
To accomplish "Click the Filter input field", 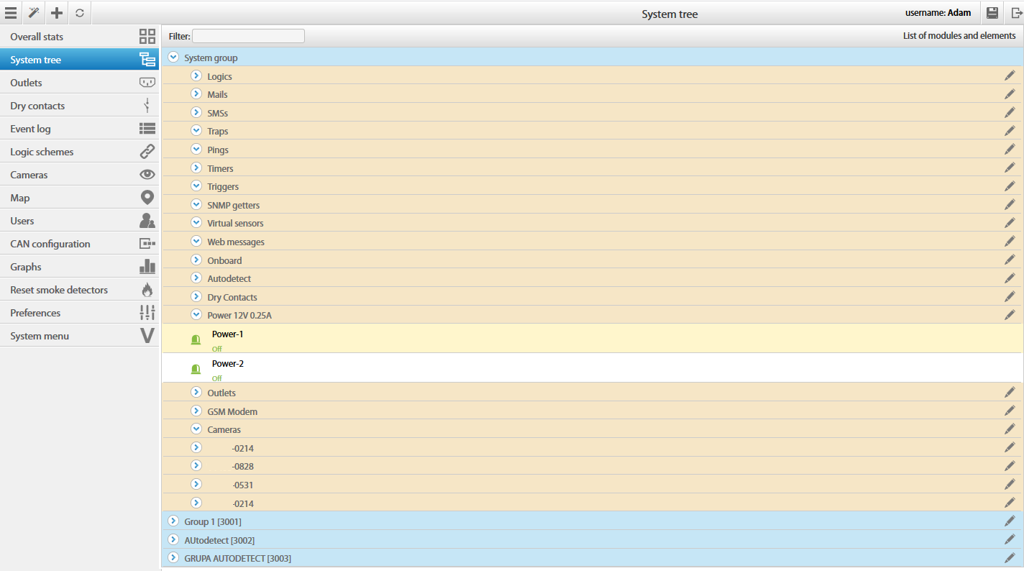I will 248,36.
